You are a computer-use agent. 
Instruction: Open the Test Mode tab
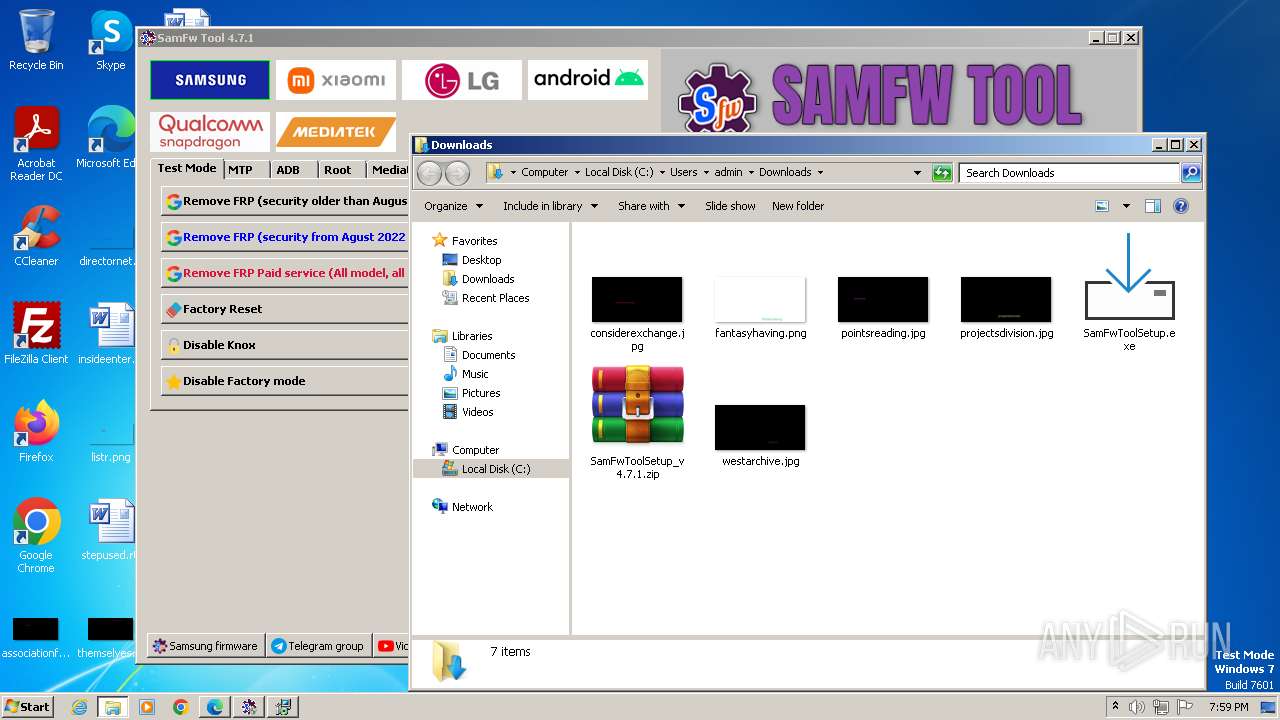(x=187, y=169)
